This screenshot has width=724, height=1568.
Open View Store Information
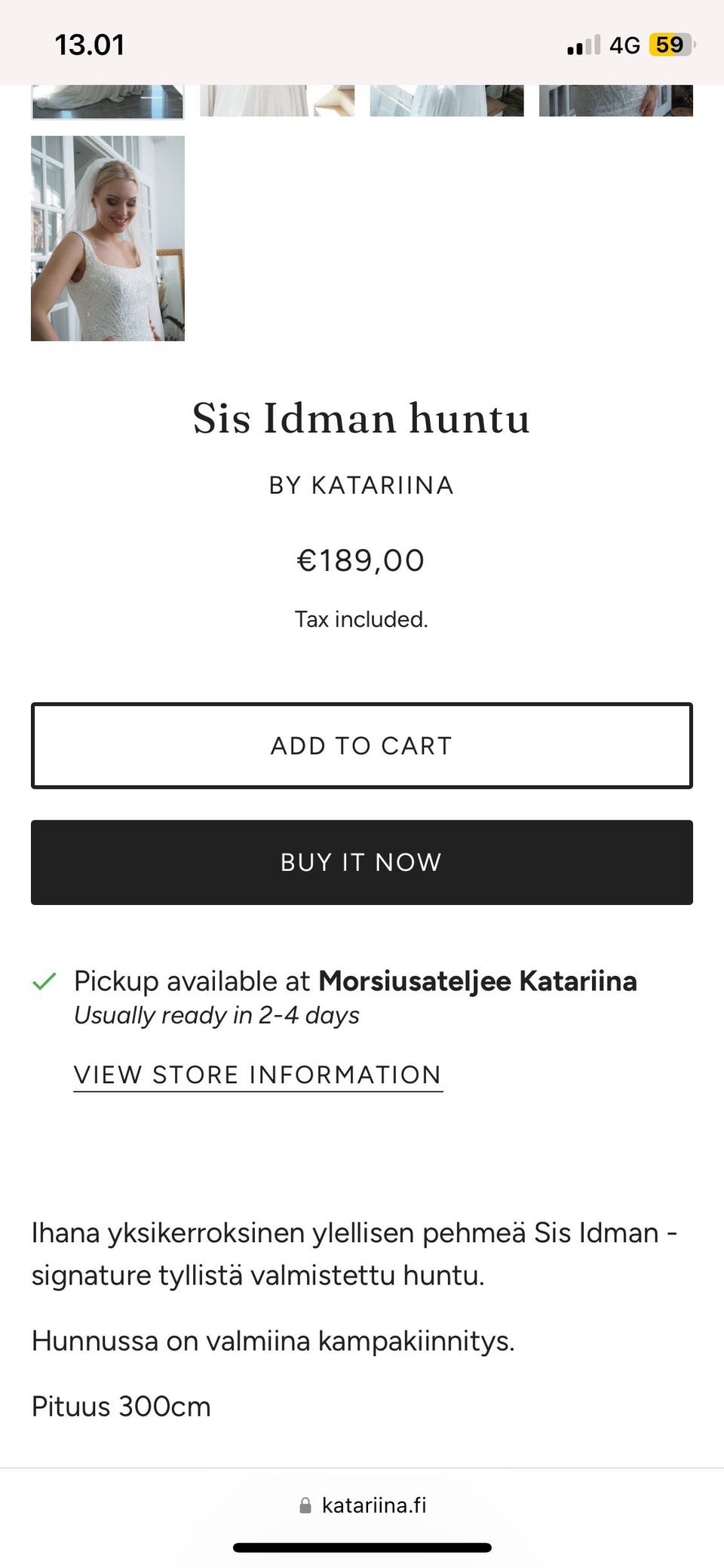point(257,1074)
